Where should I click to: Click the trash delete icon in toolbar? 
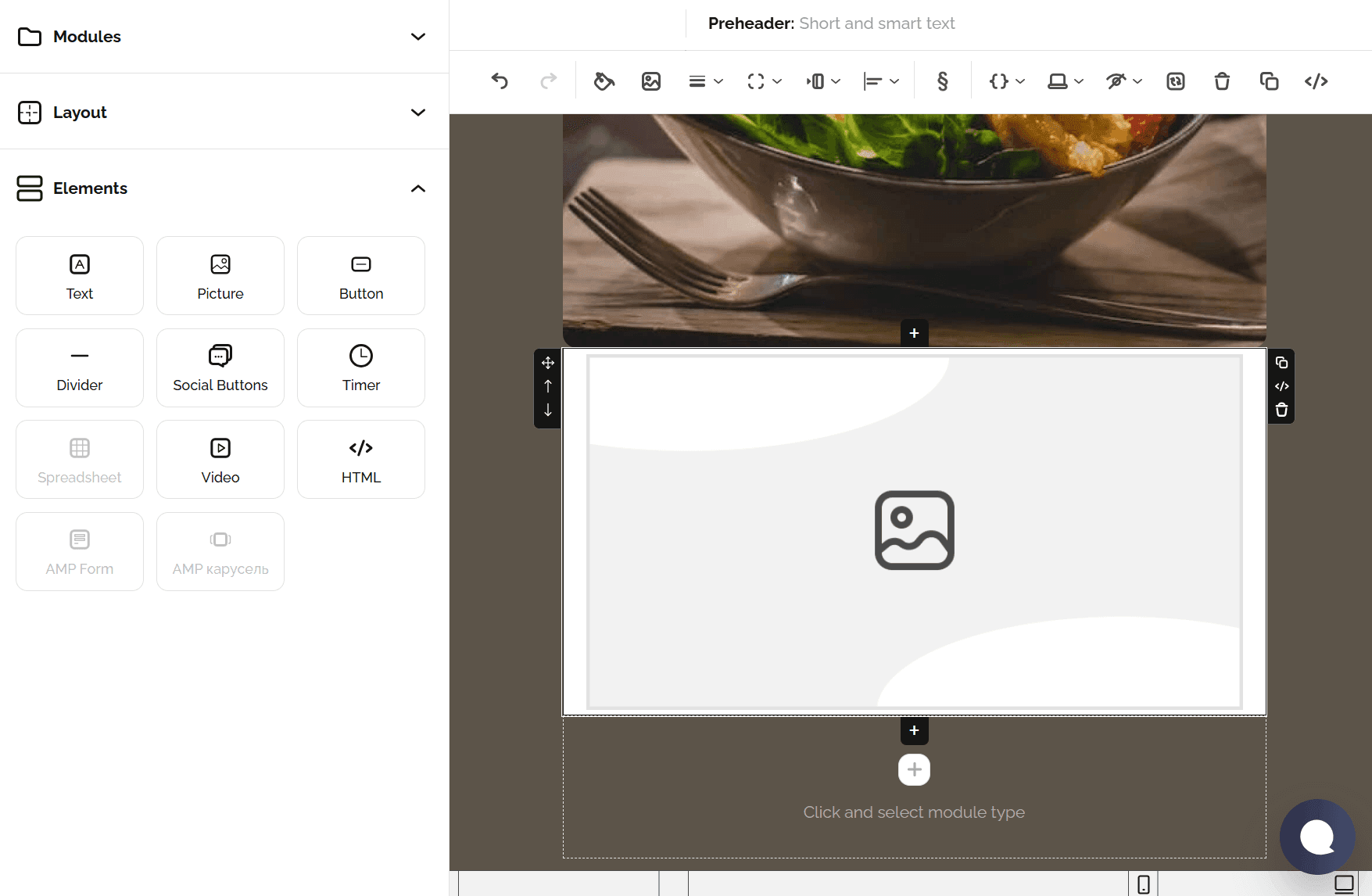click(x=1222, y=81)
